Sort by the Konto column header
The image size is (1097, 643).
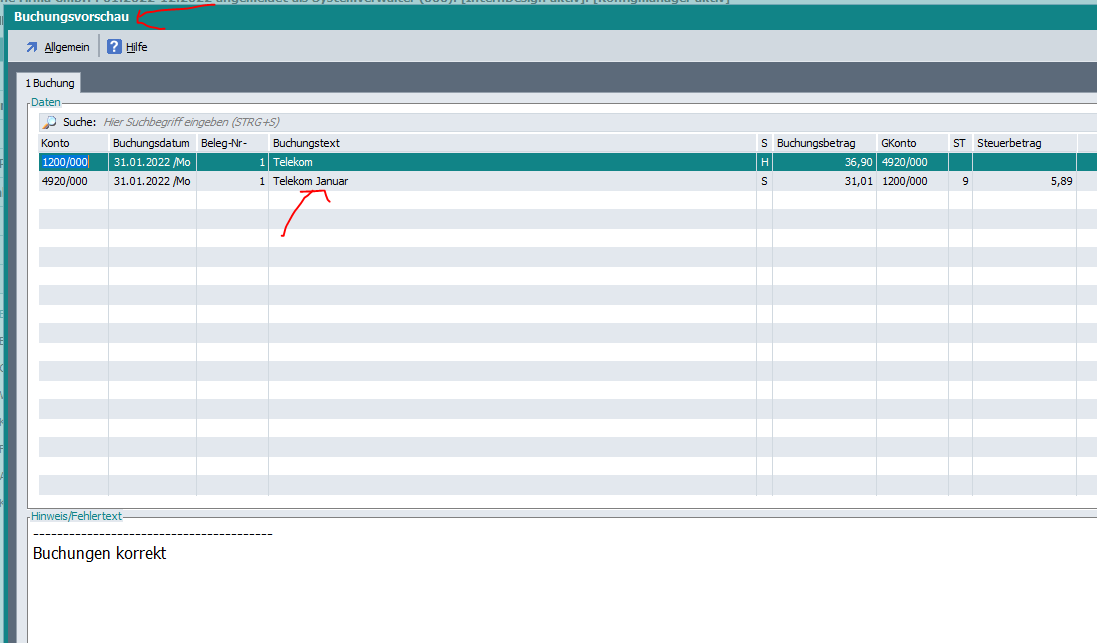72,143
